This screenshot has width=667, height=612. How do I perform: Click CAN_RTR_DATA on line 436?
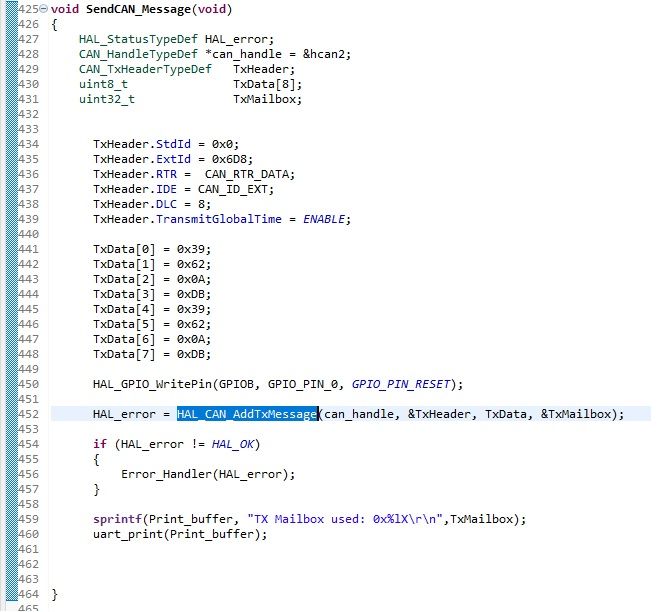pyautogui.click(x=247, y=174)
